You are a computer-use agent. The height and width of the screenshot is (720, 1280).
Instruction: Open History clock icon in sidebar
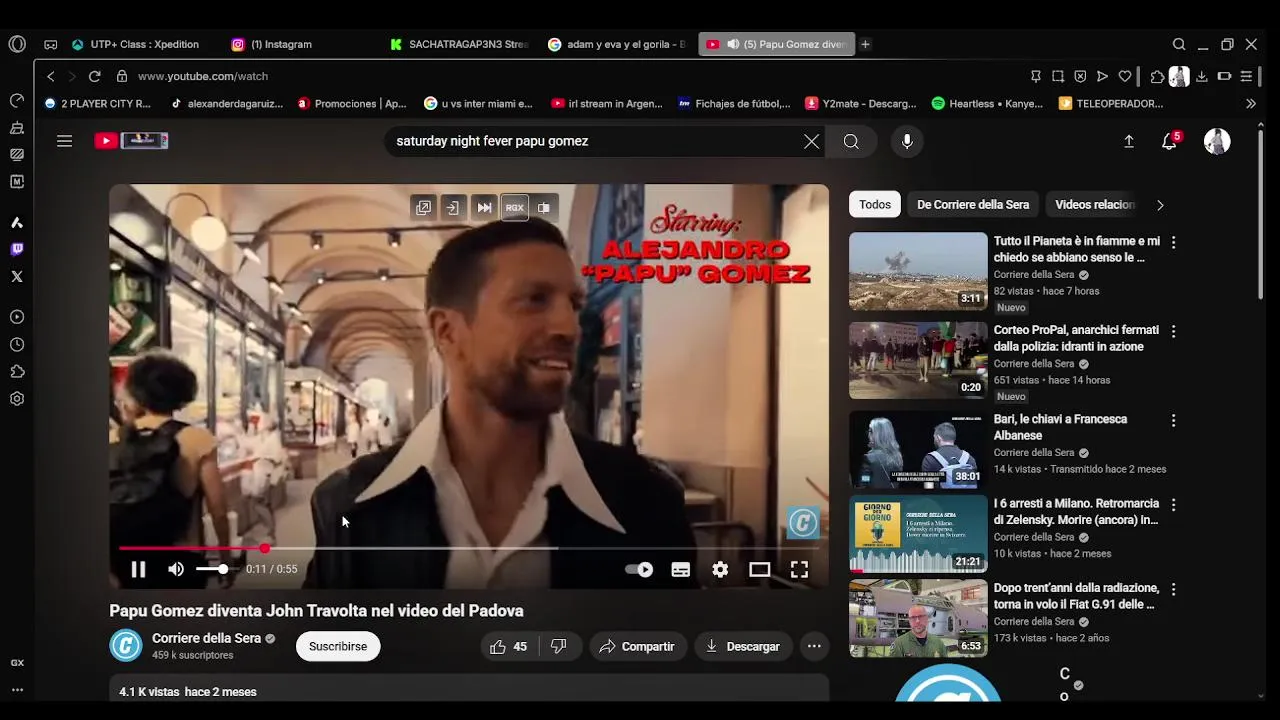[x=17, y=345]
